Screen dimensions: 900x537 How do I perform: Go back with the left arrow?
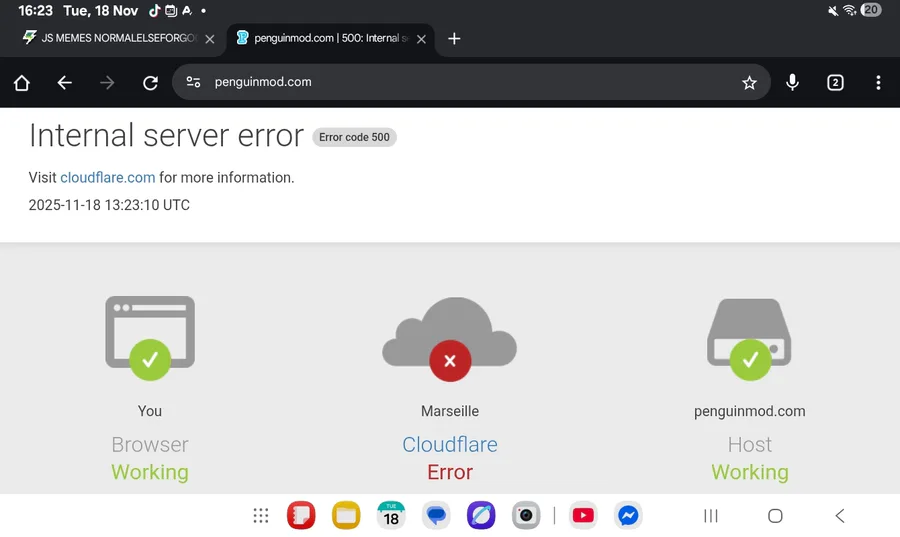tap(64, 83)
